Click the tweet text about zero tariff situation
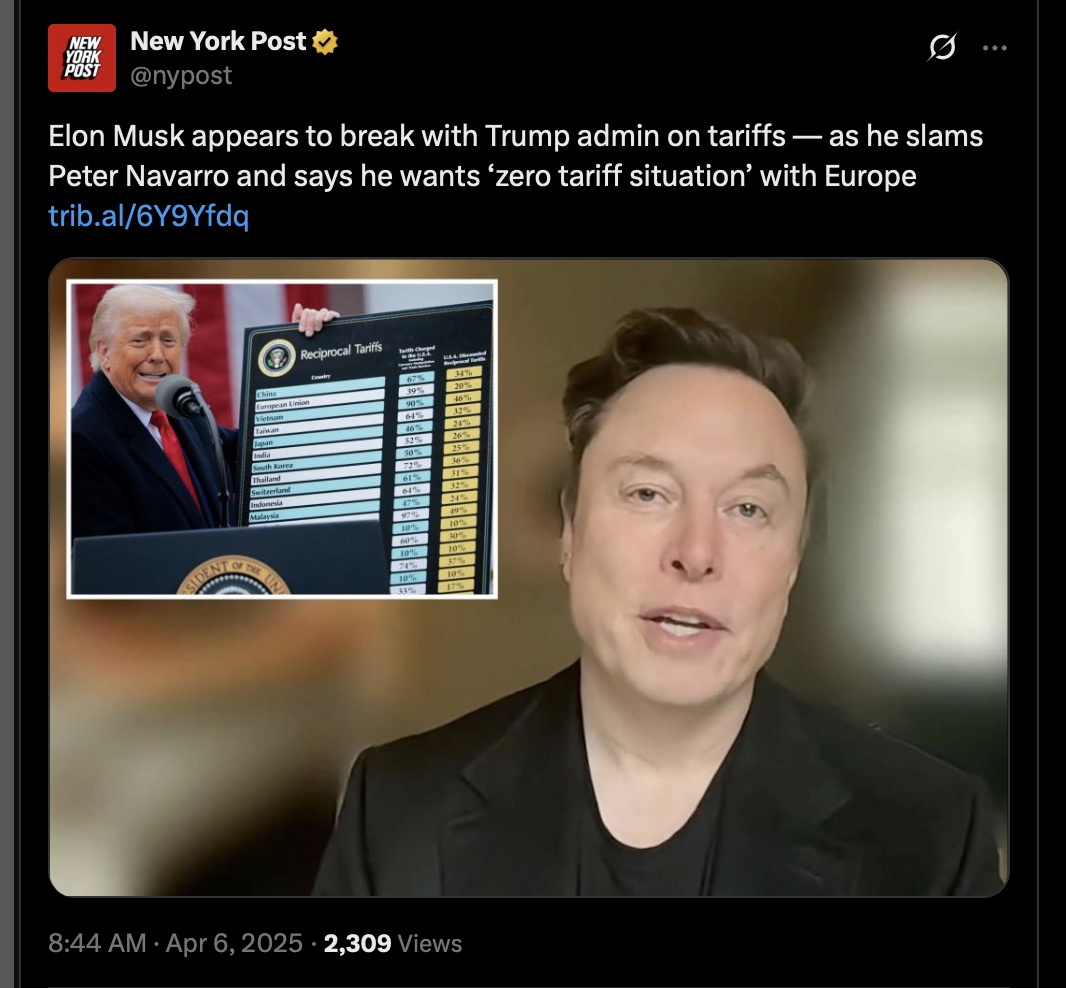Viewport: 1066px width, 988px height. [515, 156]
